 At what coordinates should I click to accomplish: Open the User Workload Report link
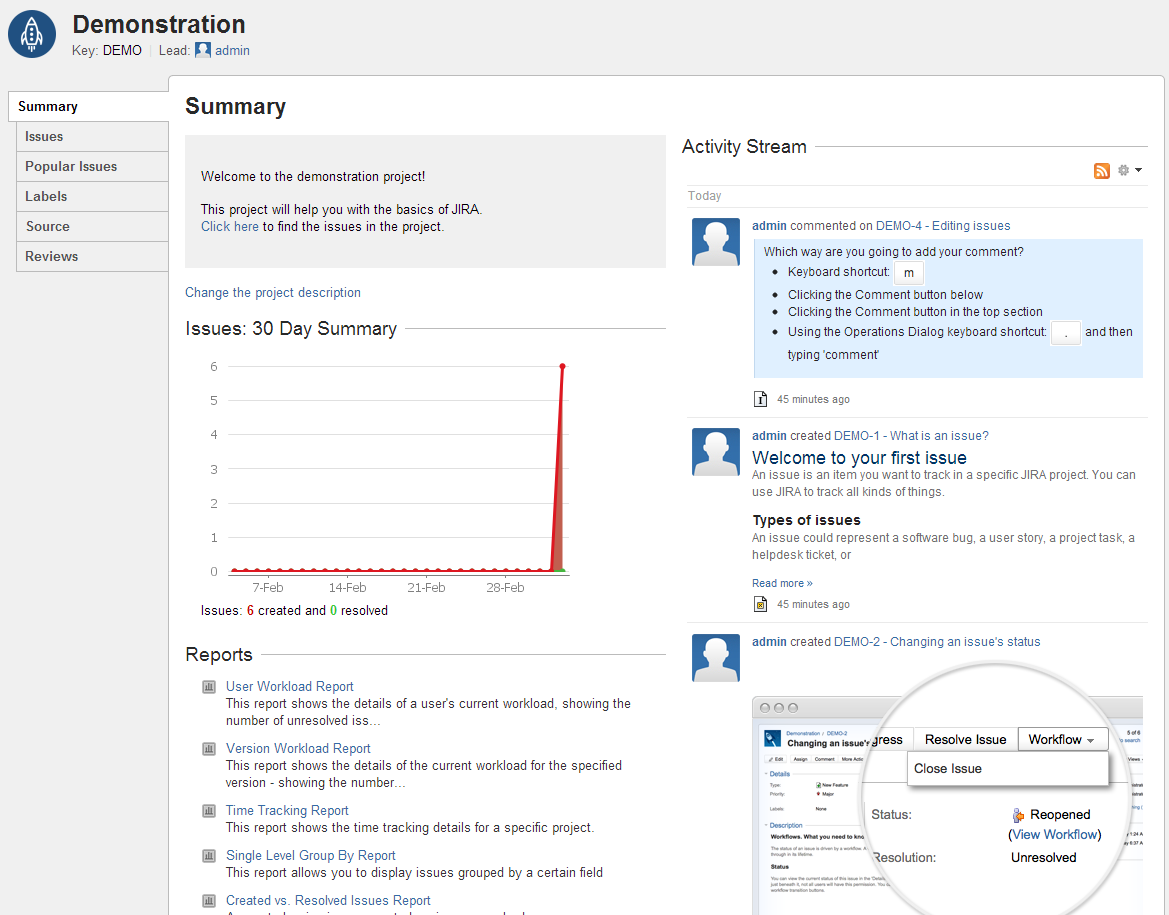[289, 686]
